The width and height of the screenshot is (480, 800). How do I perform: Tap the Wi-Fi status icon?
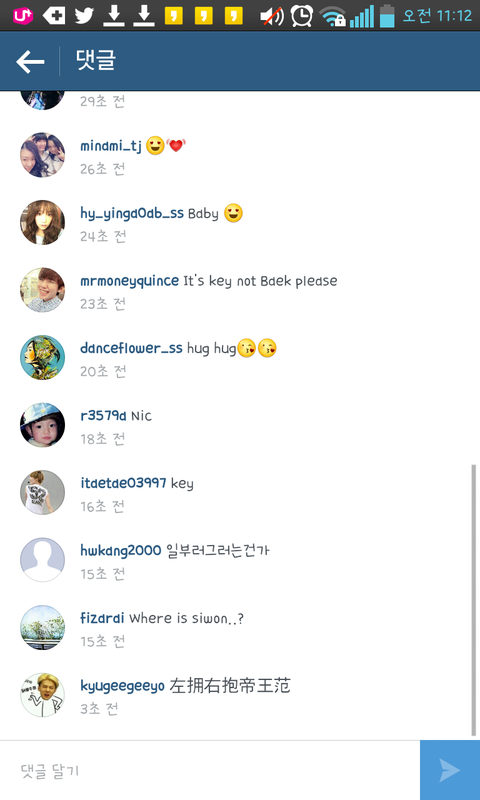point(333,16)
